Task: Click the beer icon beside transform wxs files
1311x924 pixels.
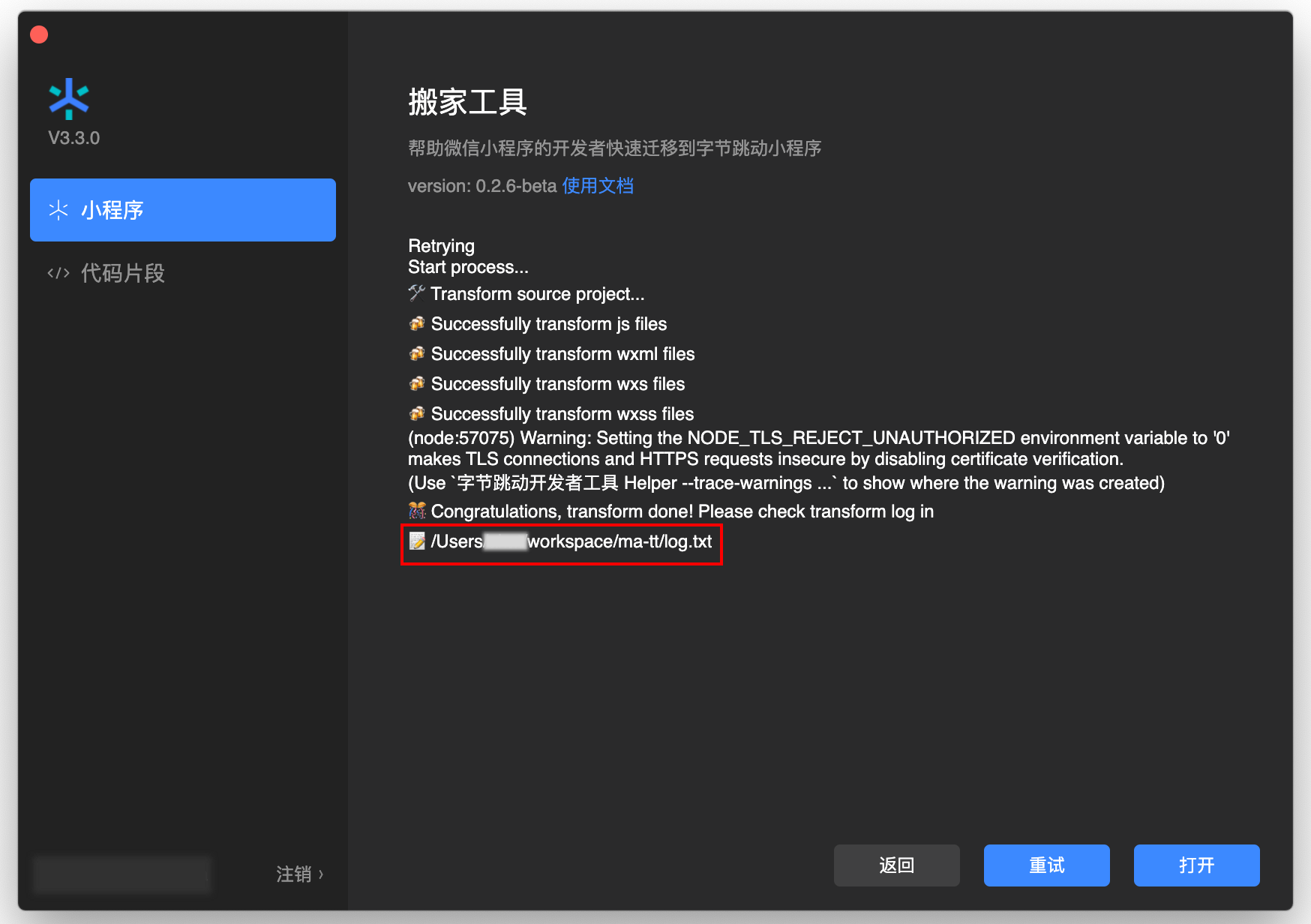Action: (417, 383)
